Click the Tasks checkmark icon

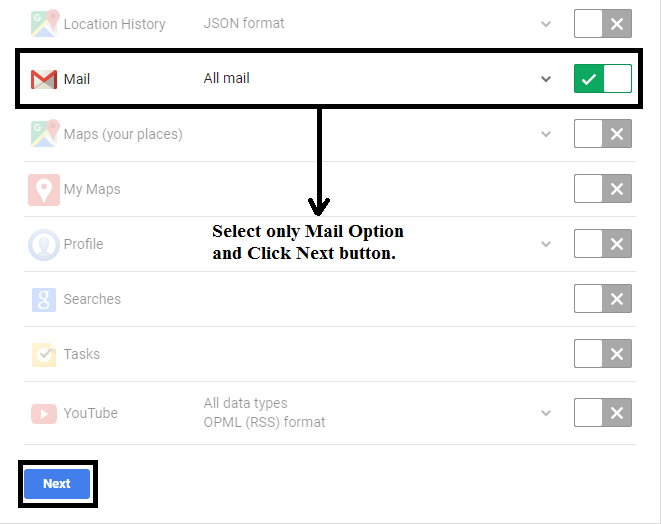click(x=43, y=354)
